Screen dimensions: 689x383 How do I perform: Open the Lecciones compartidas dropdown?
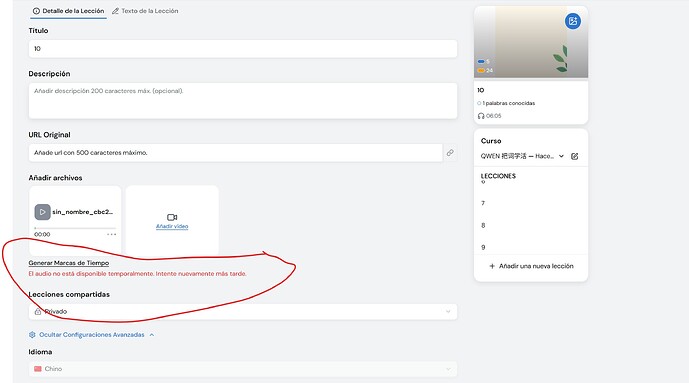(x=243, y=312)
